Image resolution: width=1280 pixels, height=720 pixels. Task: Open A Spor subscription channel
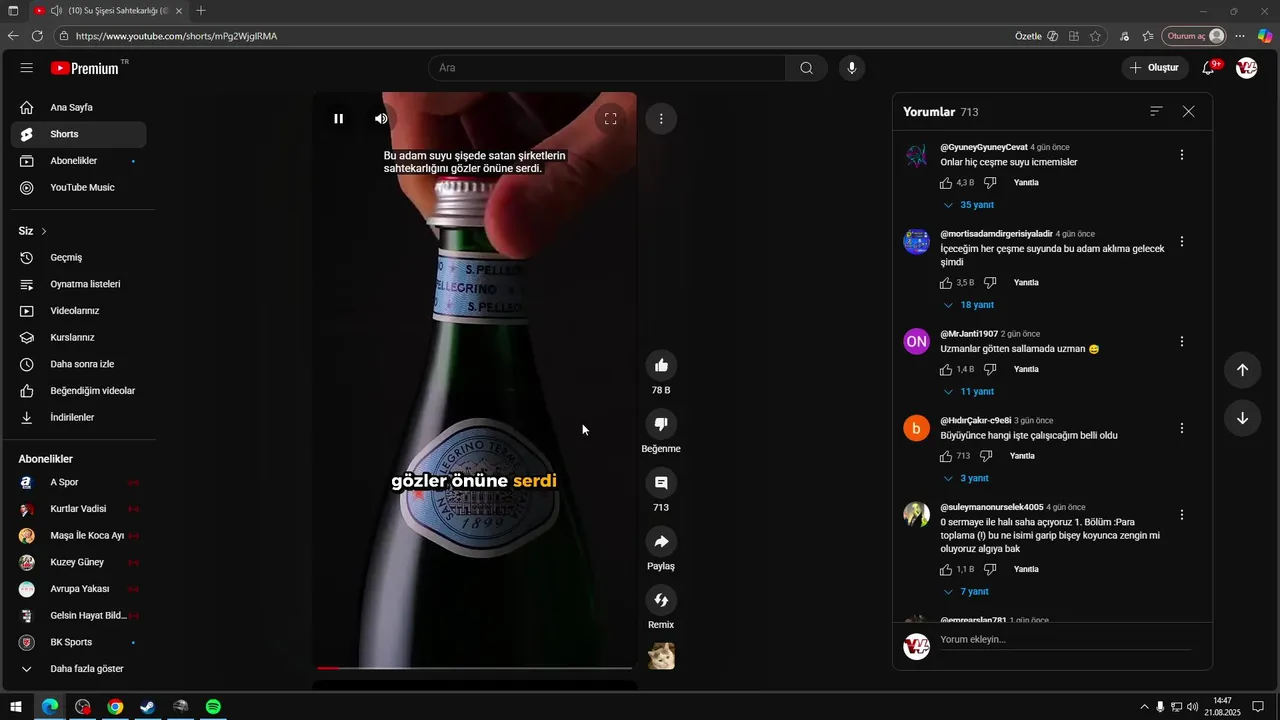click(78, 482)
